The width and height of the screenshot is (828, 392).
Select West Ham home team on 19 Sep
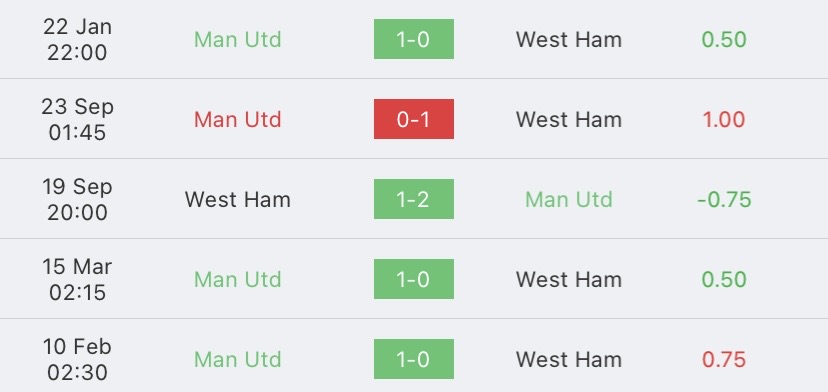(238, 200)
